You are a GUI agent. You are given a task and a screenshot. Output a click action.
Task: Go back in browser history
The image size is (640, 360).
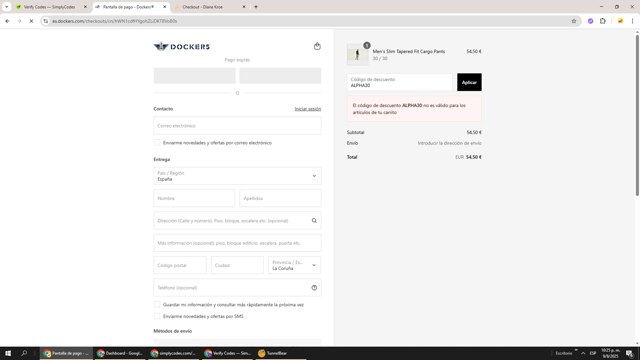pyautogui.click(x=7, y=21)
